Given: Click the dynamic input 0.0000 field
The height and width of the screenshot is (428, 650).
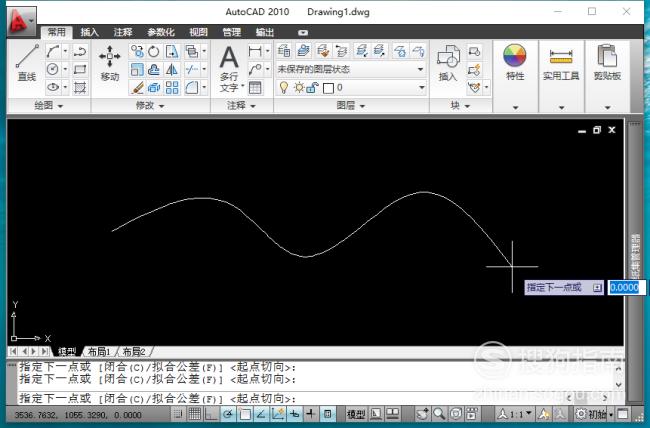Looking at the screenshot, I should coord(626,287).
